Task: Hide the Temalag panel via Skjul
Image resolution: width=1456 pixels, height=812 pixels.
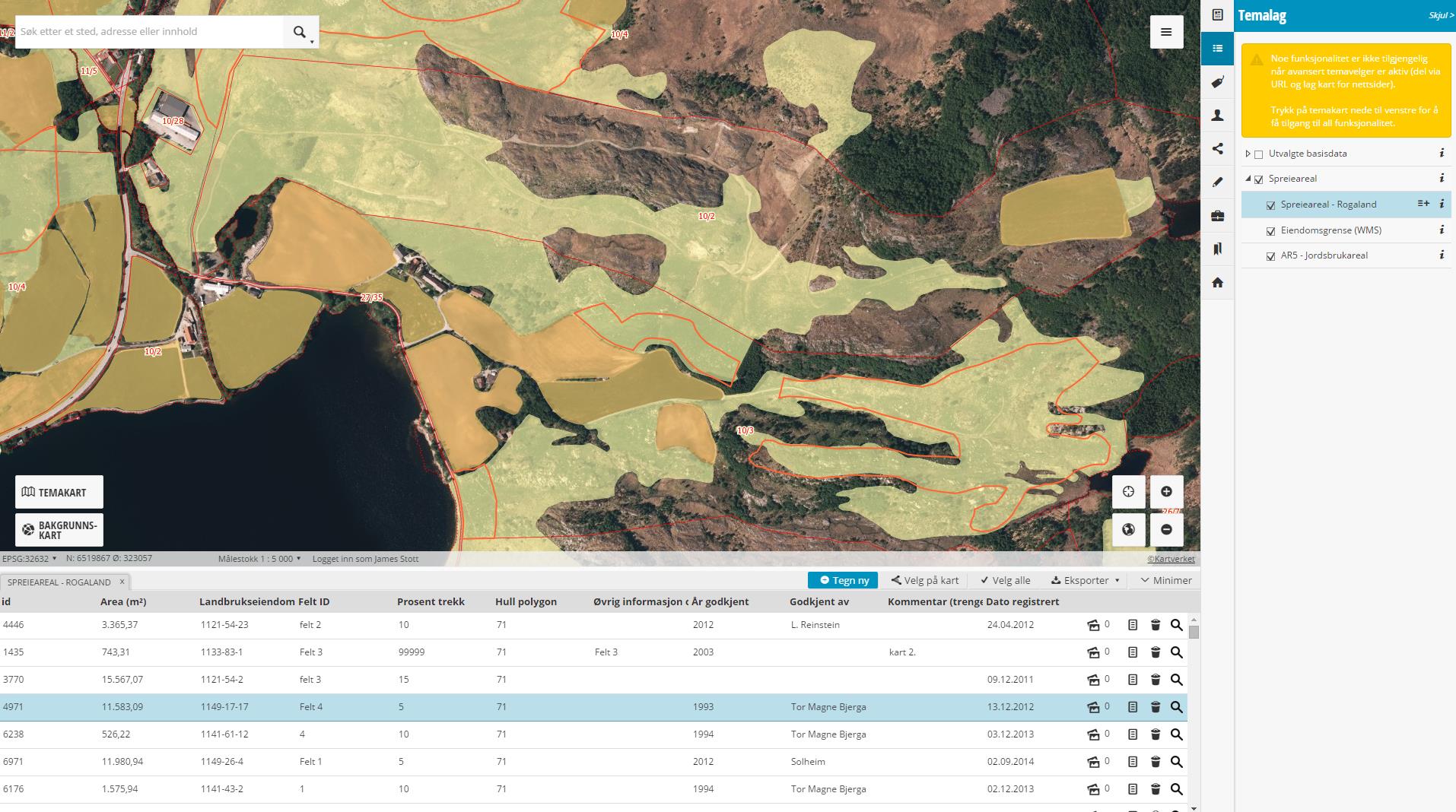Action: [x=1440, y=15]
